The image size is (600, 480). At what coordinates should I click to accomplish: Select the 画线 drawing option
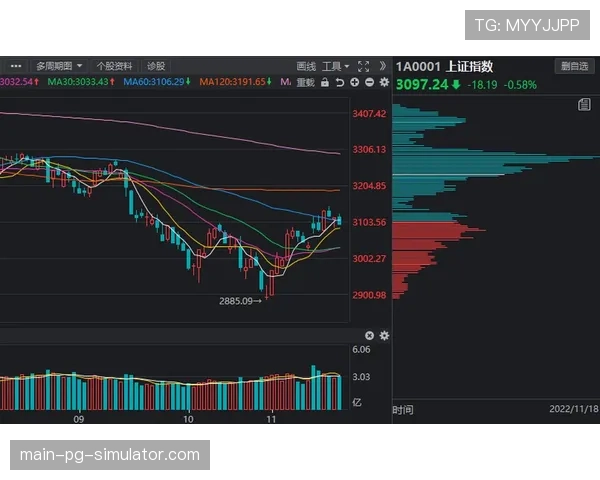[306, 67]
